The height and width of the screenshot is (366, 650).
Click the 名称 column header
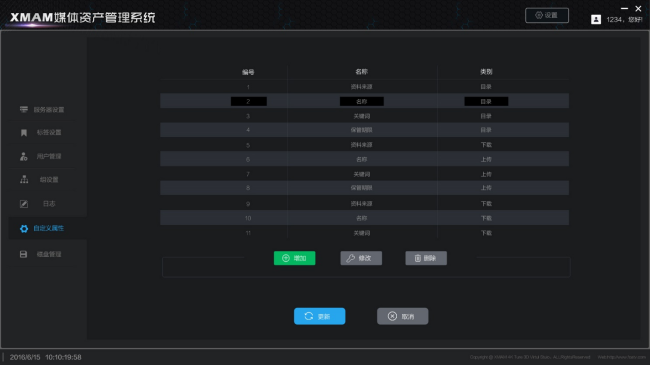click(x=361, y=72)
